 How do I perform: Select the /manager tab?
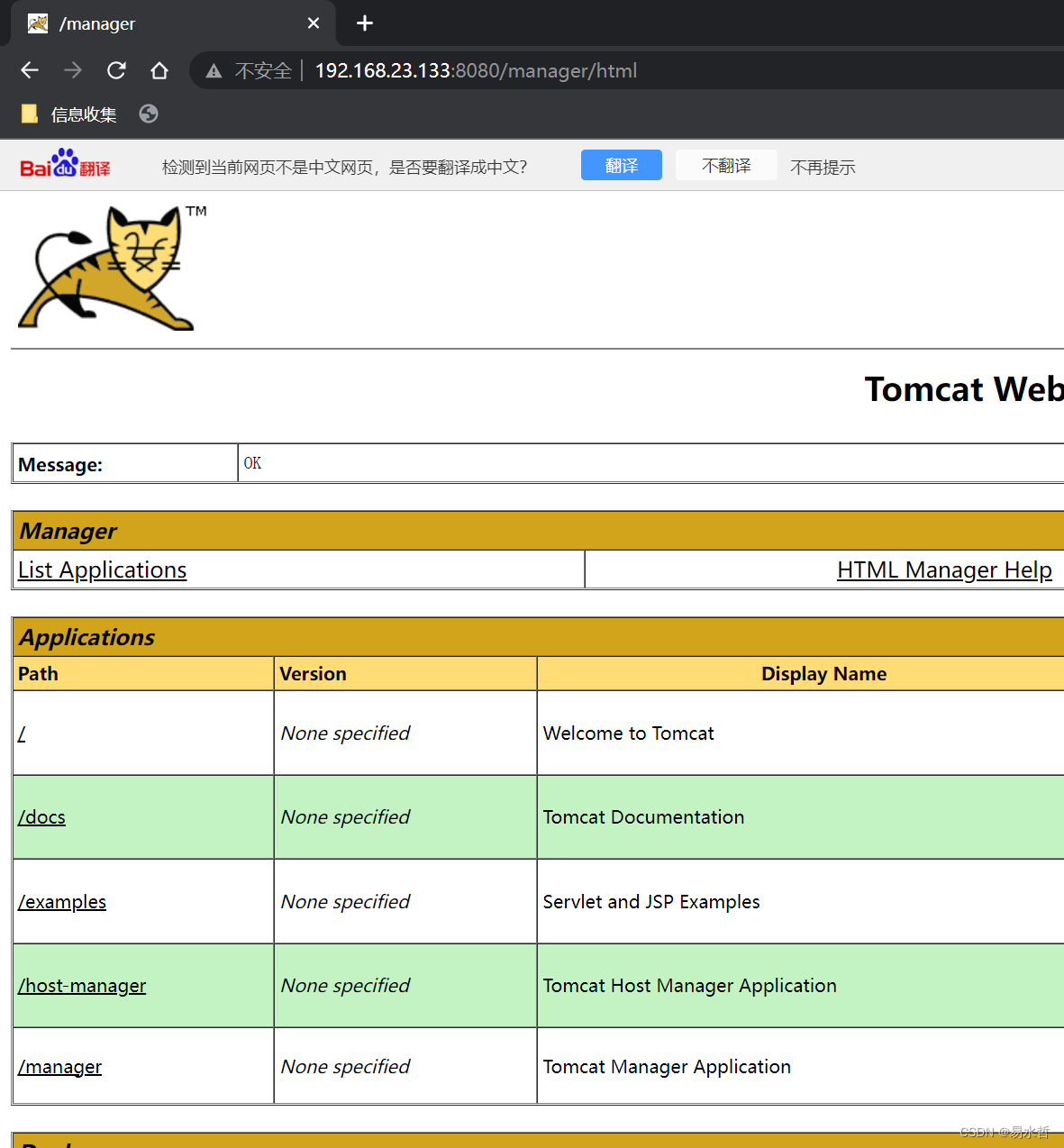tap(173, 23)
